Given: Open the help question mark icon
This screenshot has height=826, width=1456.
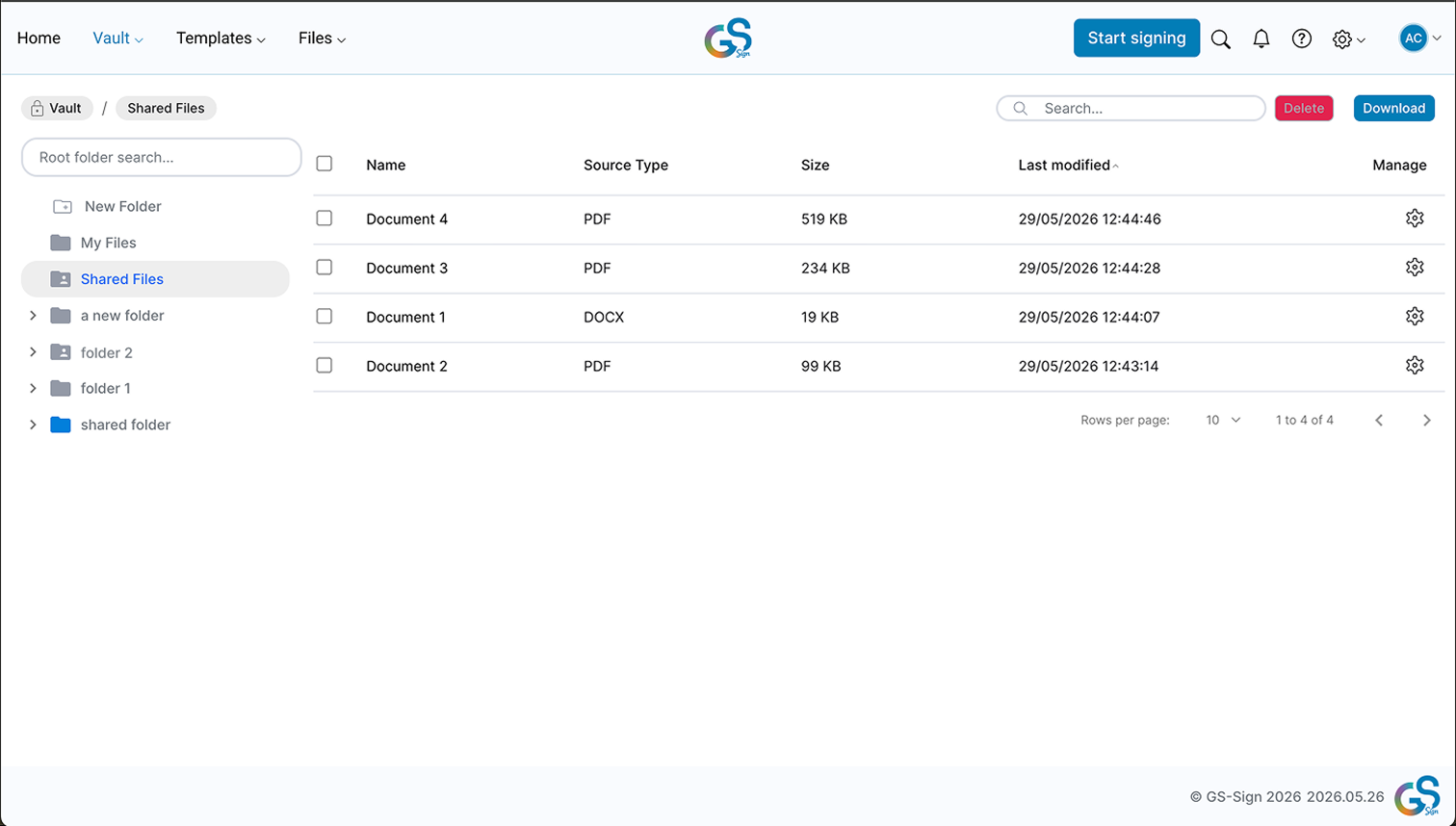Looking at the screenshot, I should coord(1302,39).
